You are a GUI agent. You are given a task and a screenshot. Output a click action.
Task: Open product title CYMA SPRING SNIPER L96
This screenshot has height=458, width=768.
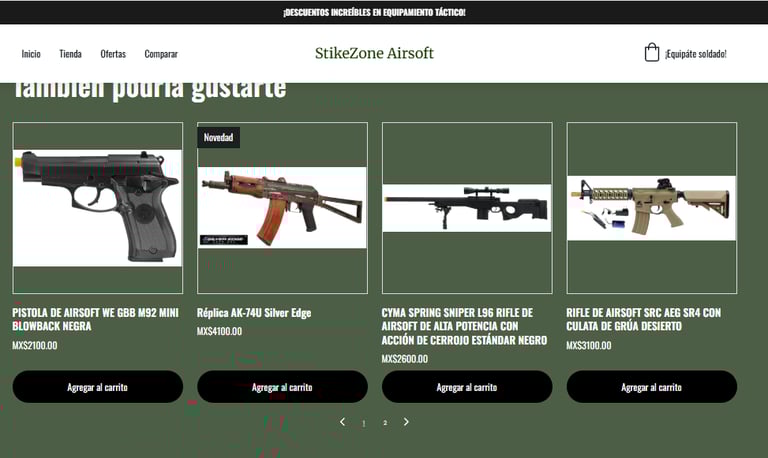coord(464,326)
